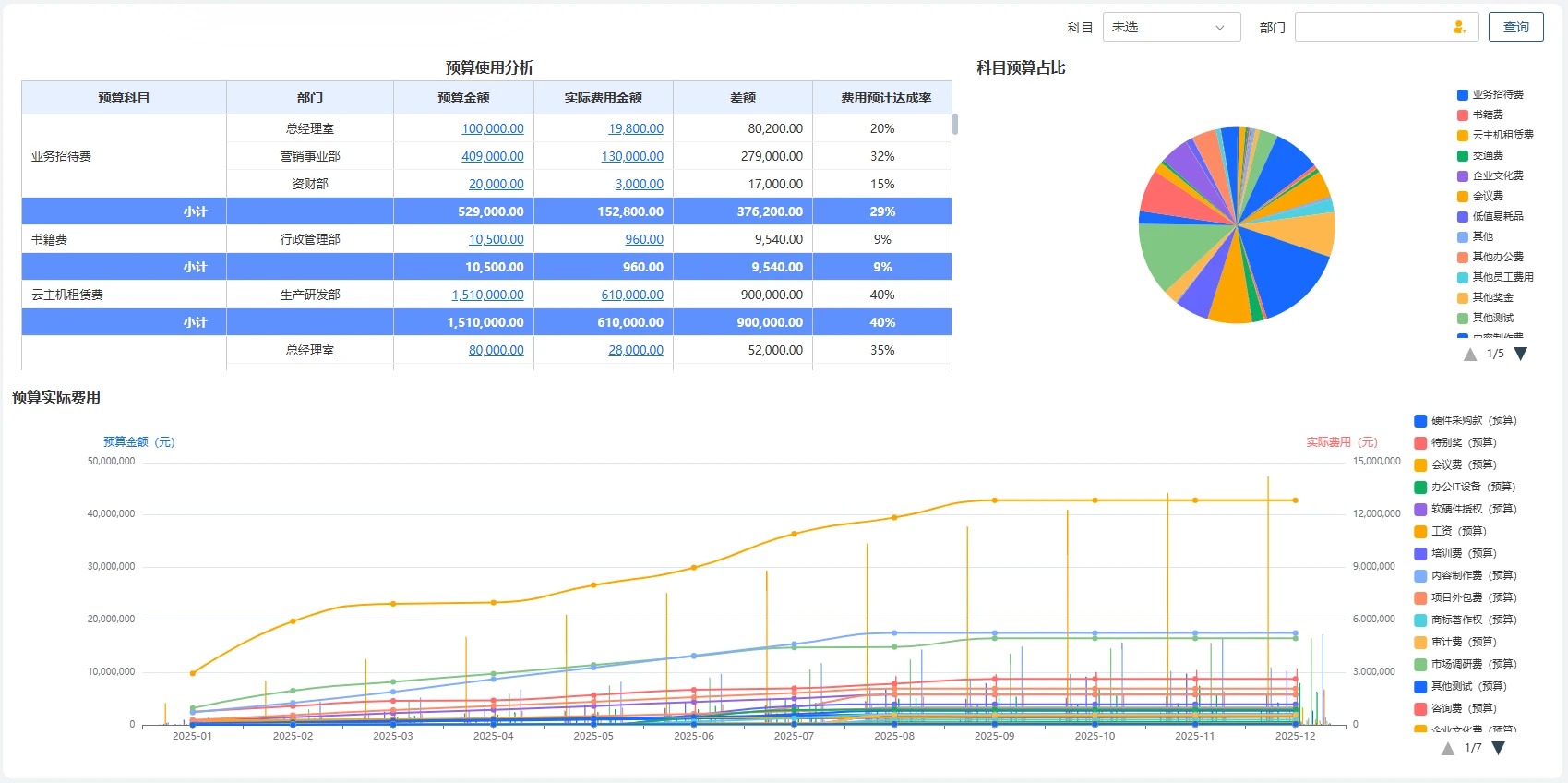Click the person picker icon in 部门 field
1568x783 pixels.
point(1459,27)
